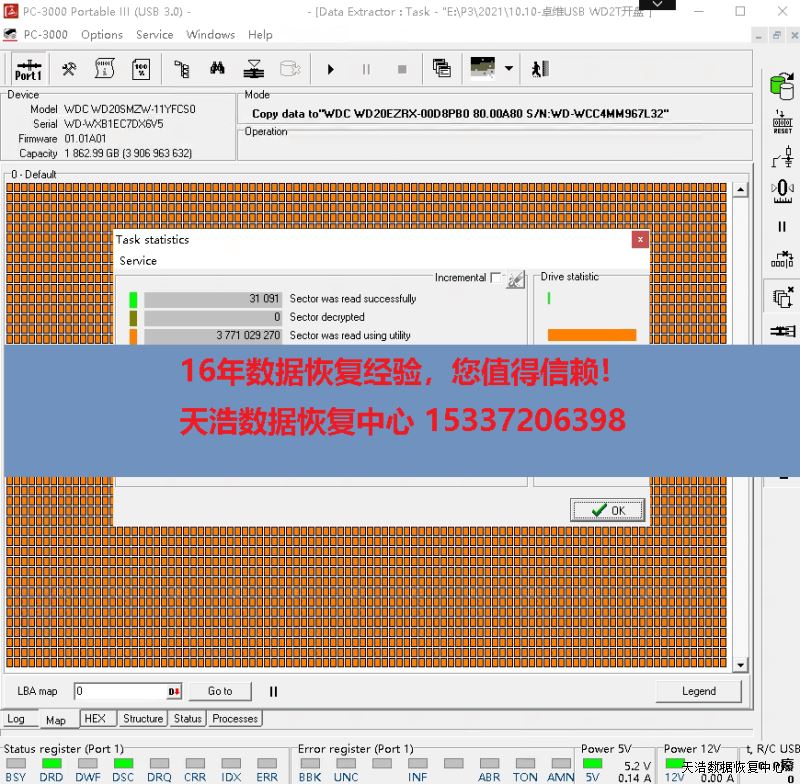Toggle the Incremental checkbox

tap(496, 278)
